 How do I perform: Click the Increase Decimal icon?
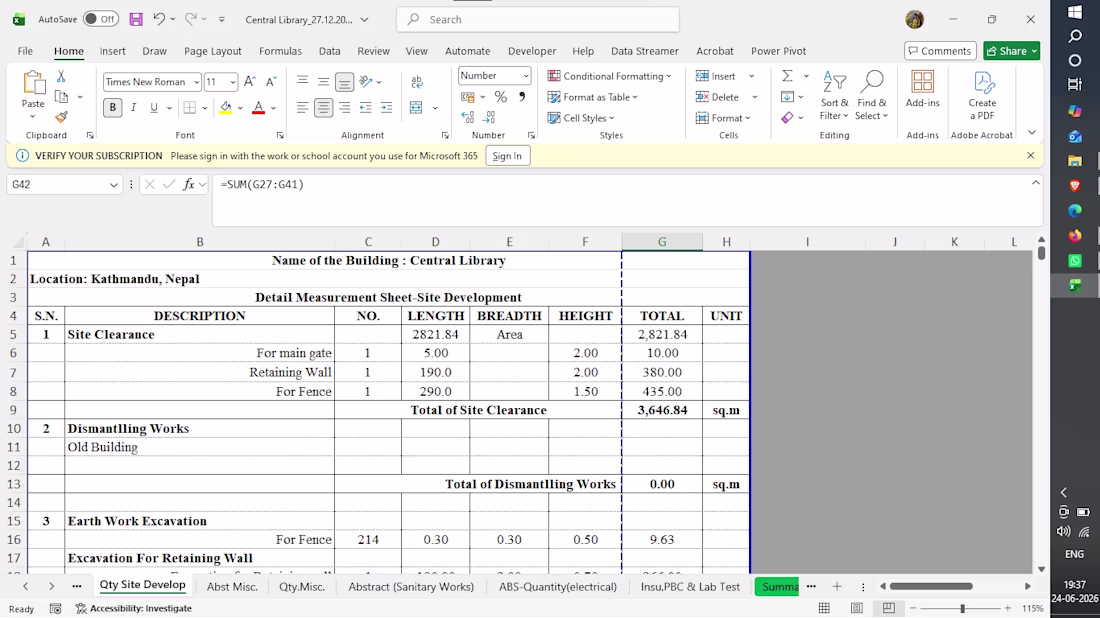click(x=468, y=117)
